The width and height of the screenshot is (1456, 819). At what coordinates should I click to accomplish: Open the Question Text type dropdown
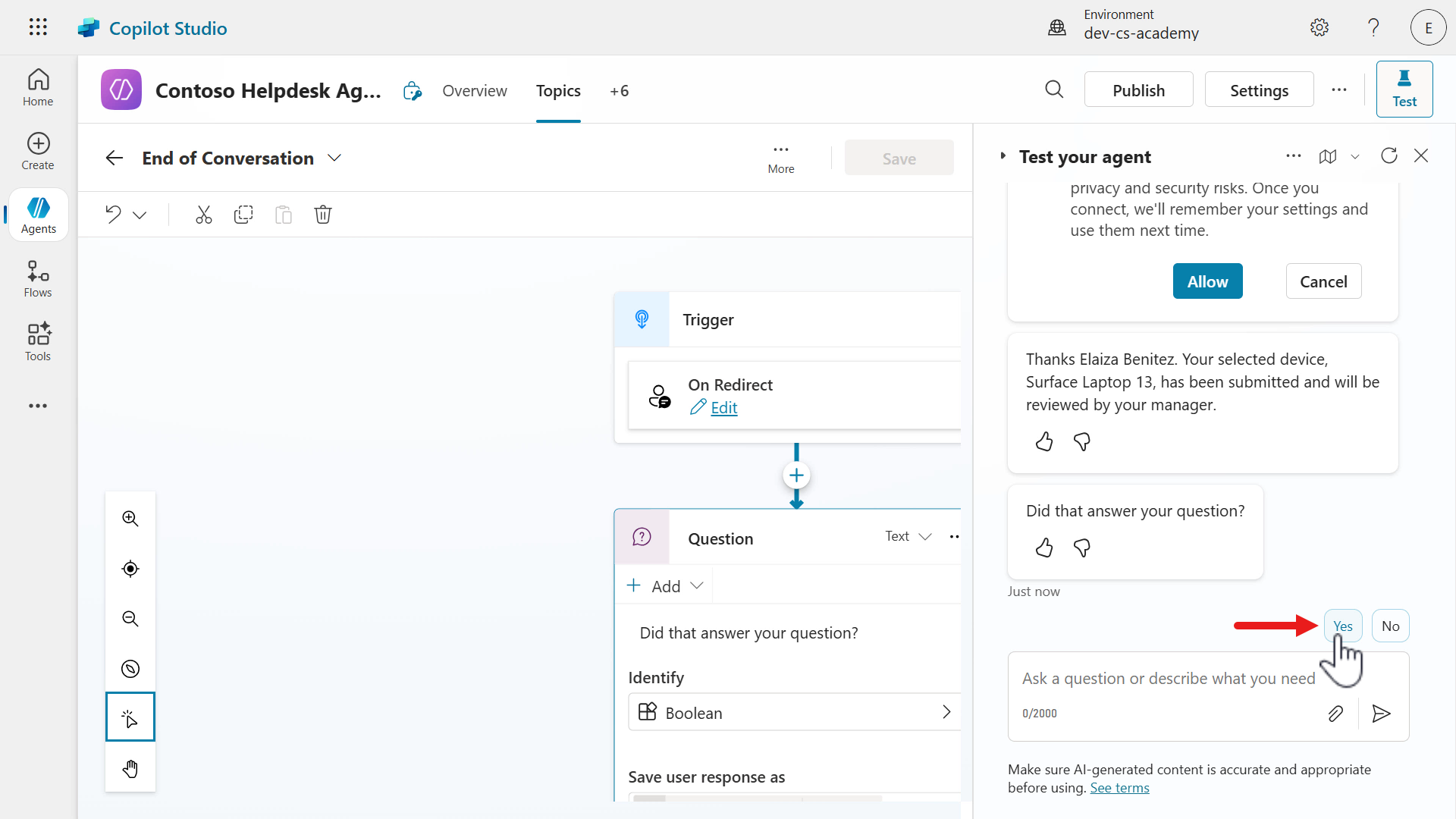(908, 537)
